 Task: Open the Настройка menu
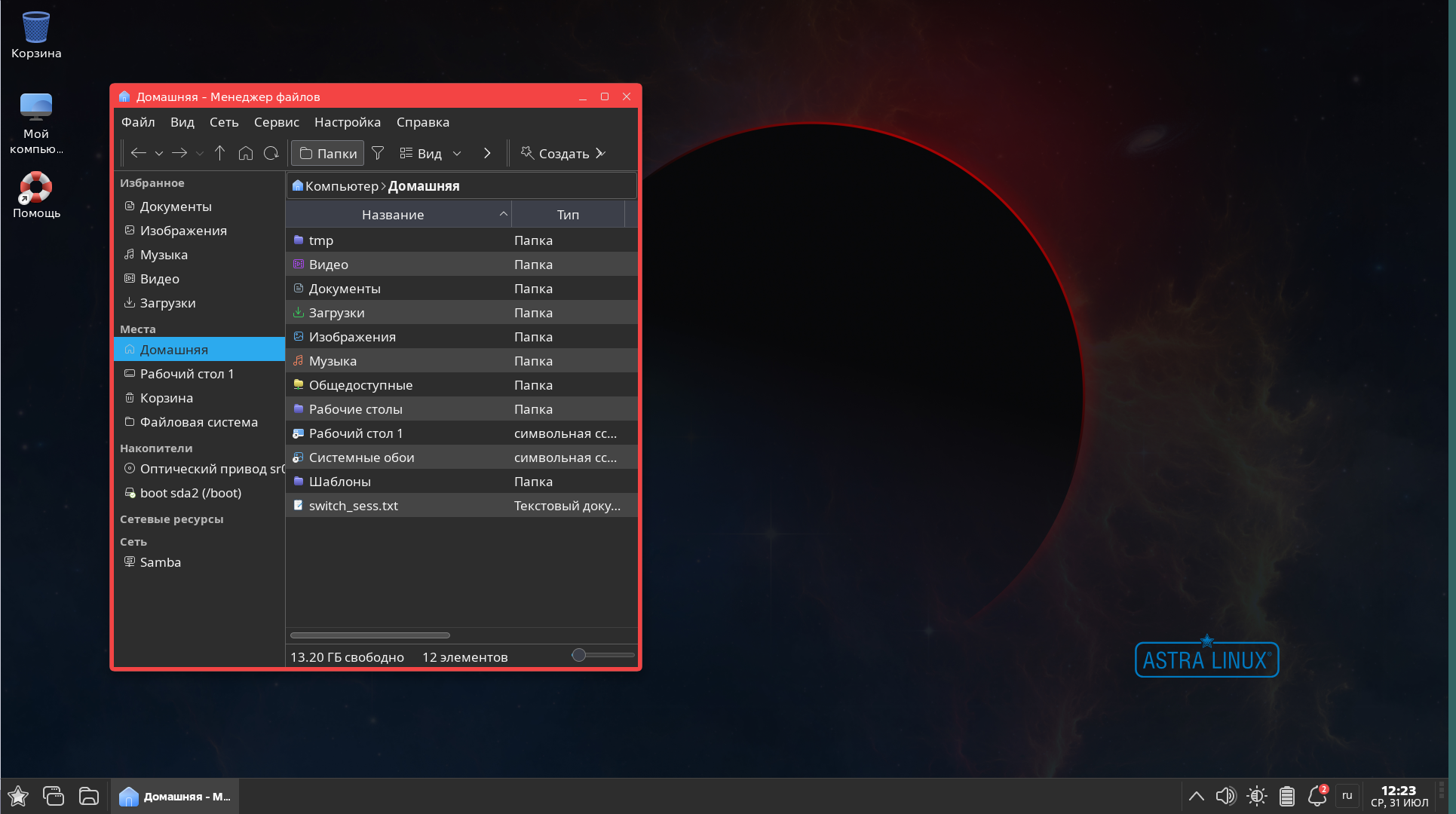(x=347, y=122)
